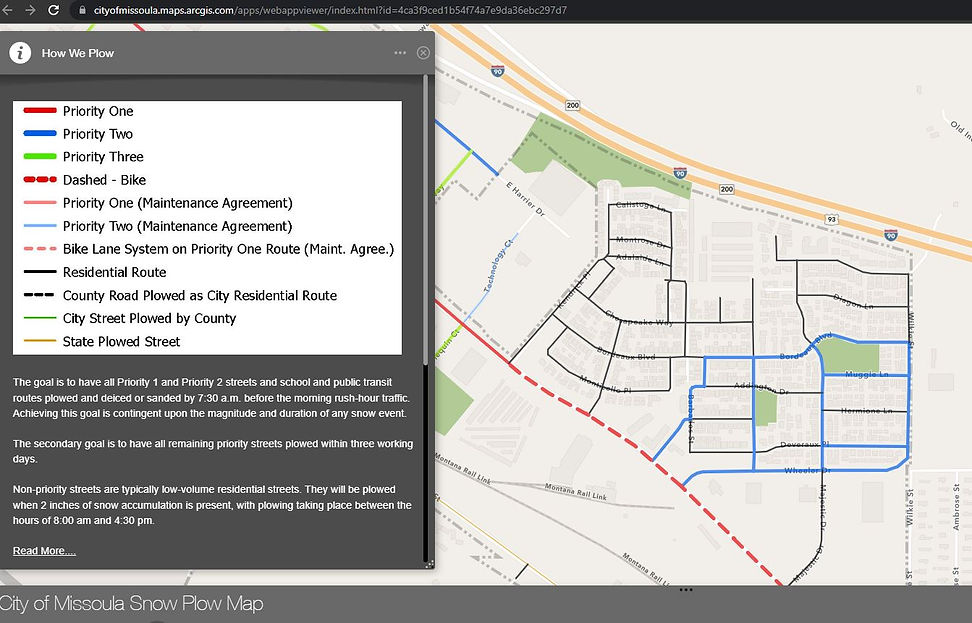This screenshot has height=623, width=972.
Task: Click the attribution ellipsis at the map bottom
Action: (x=685, y=590)
